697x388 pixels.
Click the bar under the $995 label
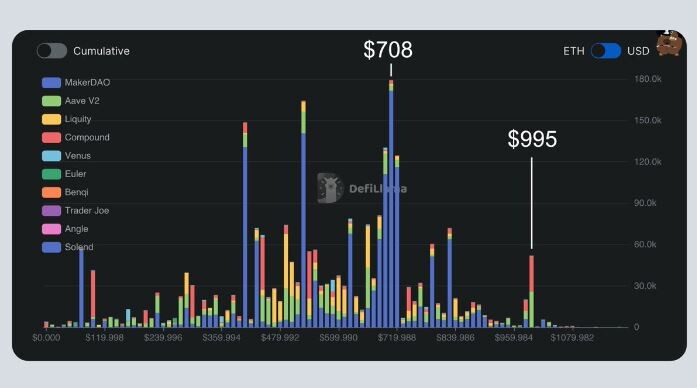pyautogui.click(x=532, y=292)
